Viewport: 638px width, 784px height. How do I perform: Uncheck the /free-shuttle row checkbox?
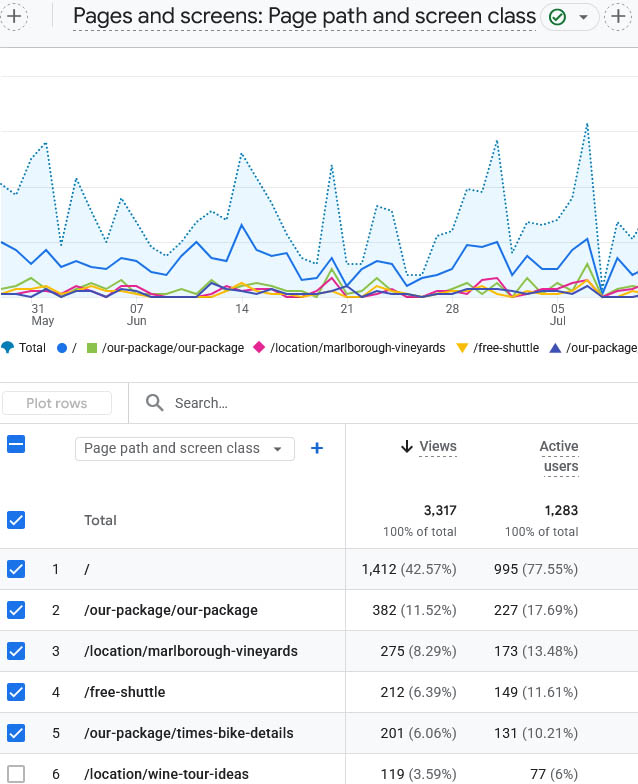pos(16,692)
